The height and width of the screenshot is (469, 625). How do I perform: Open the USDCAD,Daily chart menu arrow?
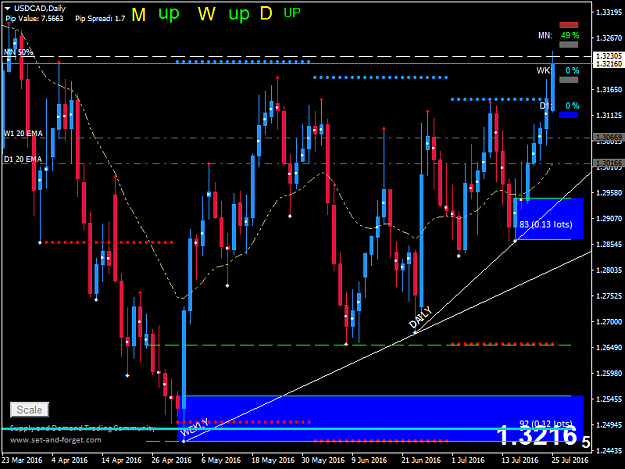point(8,8)
